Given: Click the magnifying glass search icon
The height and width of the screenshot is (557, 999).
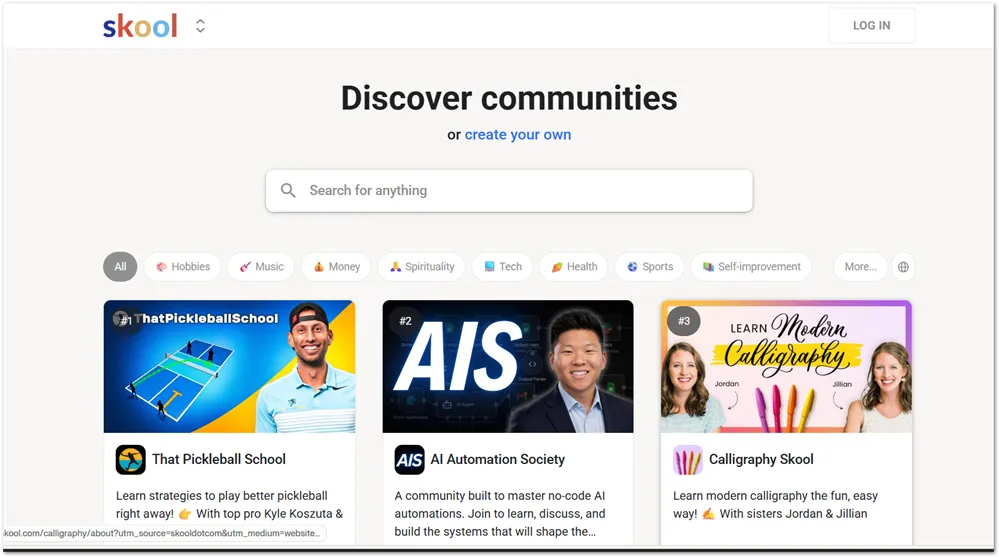Looking at the screenshot, I should [288, 191].
